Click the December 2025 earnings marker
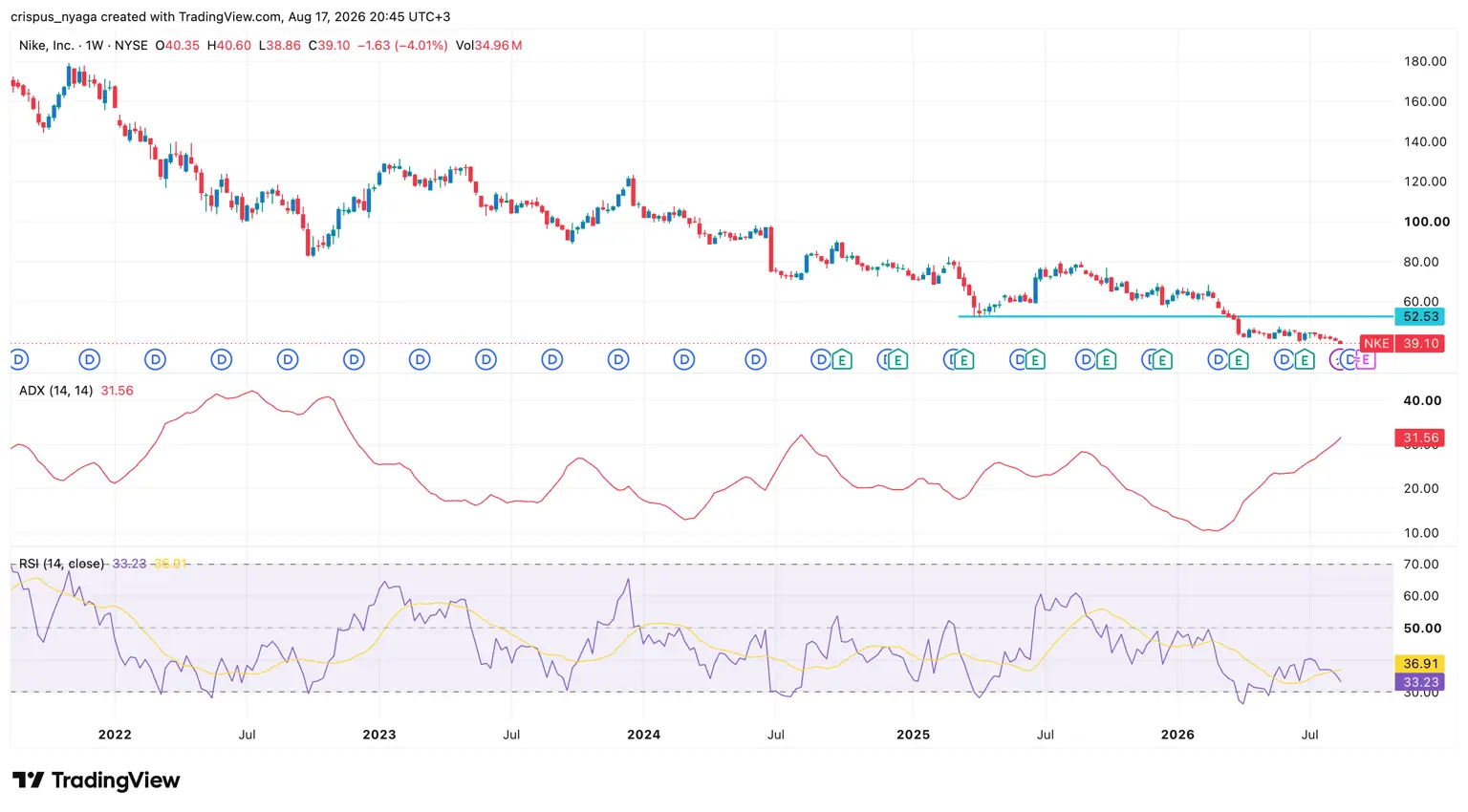1468x812 pixels. click(x=1162, y=360)
